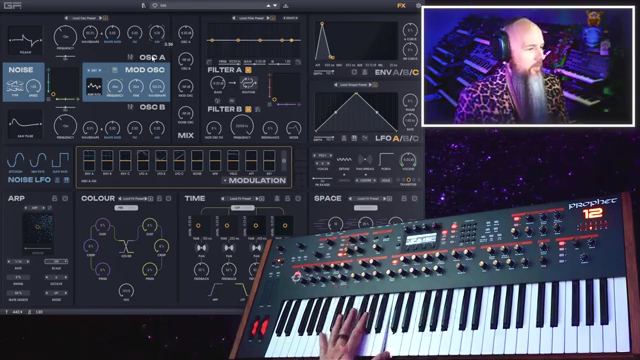Toggle the ARP lock icon

[54, 198]
